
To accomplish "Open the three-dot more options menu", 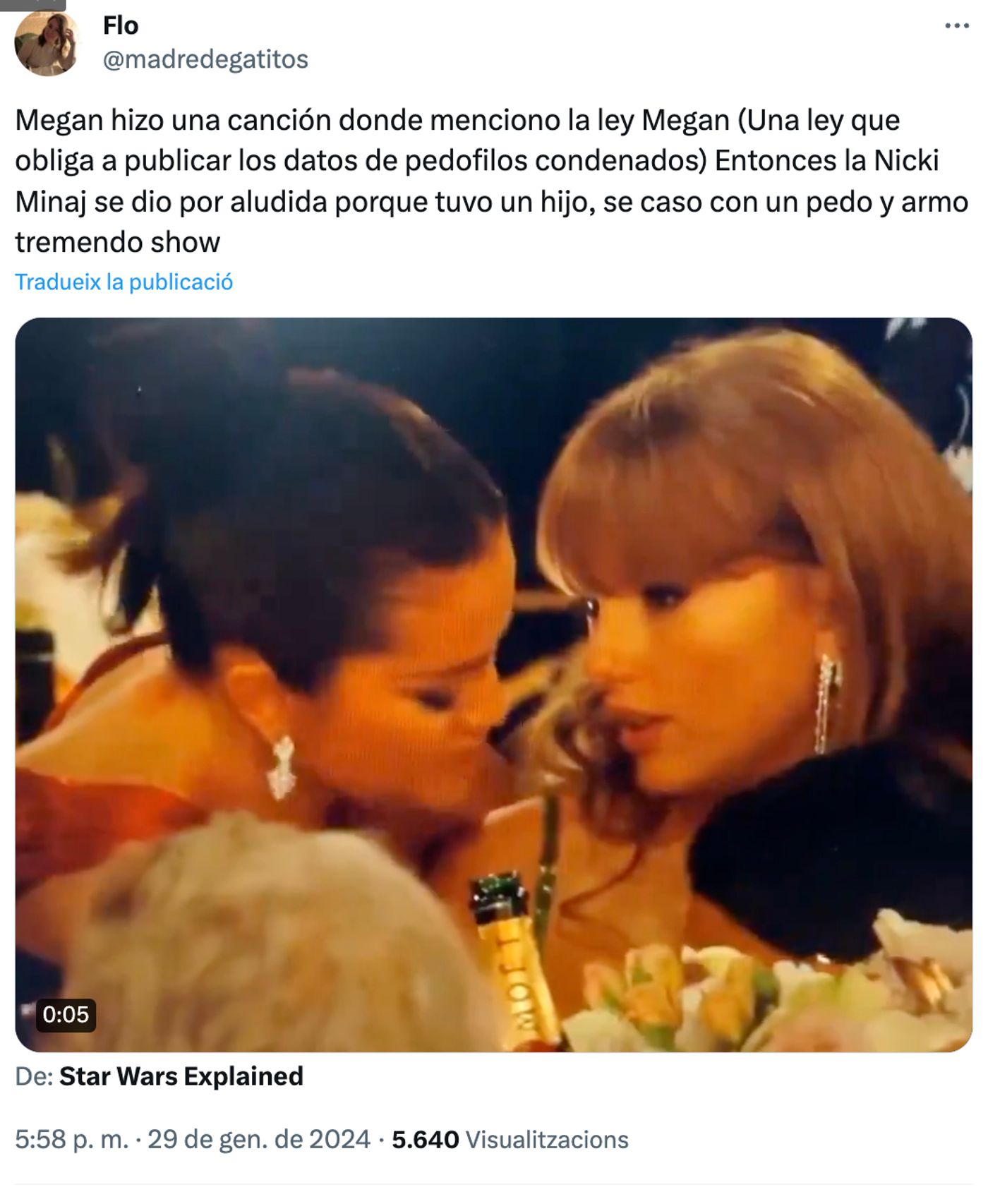I will [x=957, y=26].
